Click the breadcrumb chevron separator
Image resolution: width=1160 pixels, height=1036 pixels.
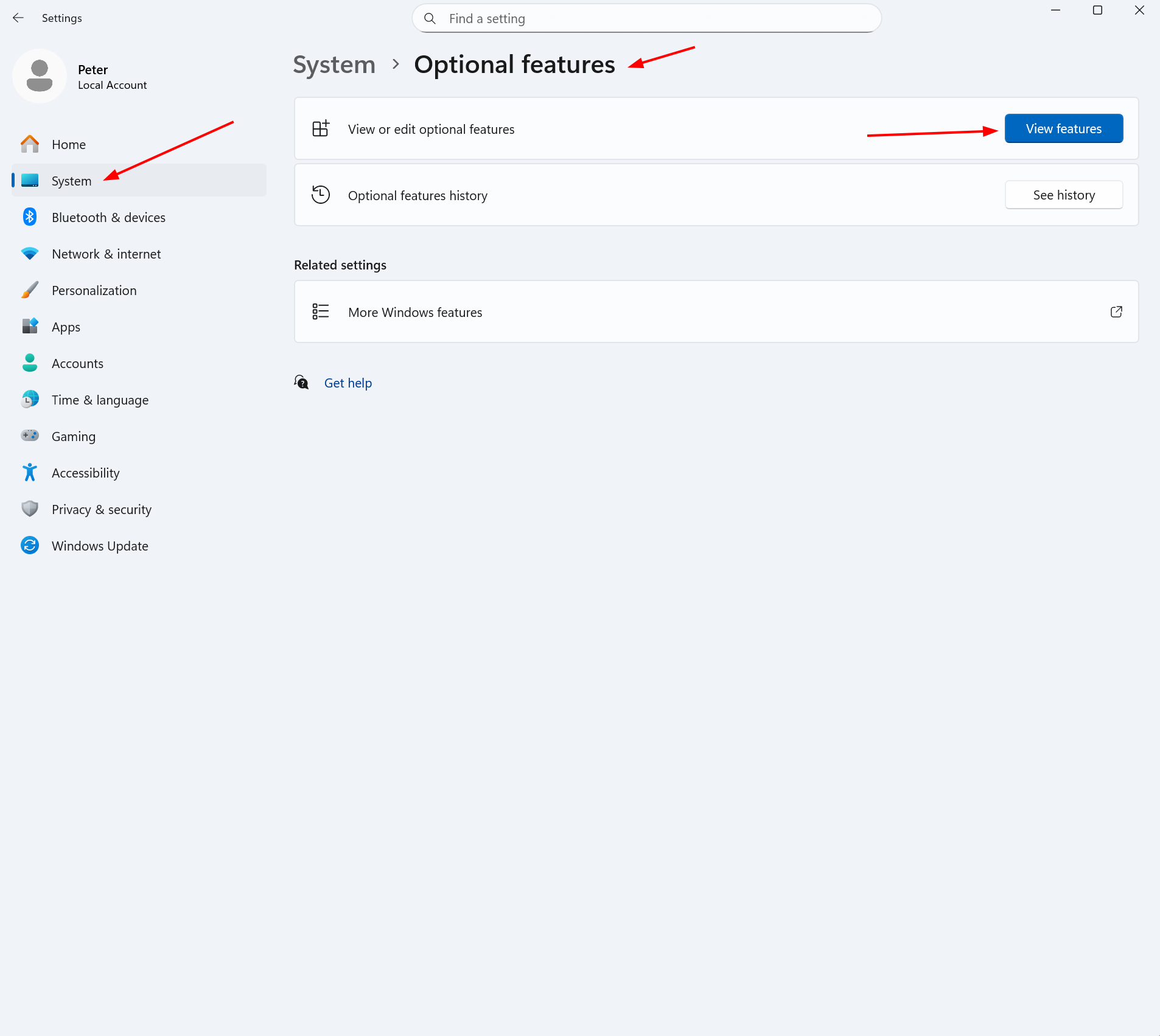[x=396, y=64]
